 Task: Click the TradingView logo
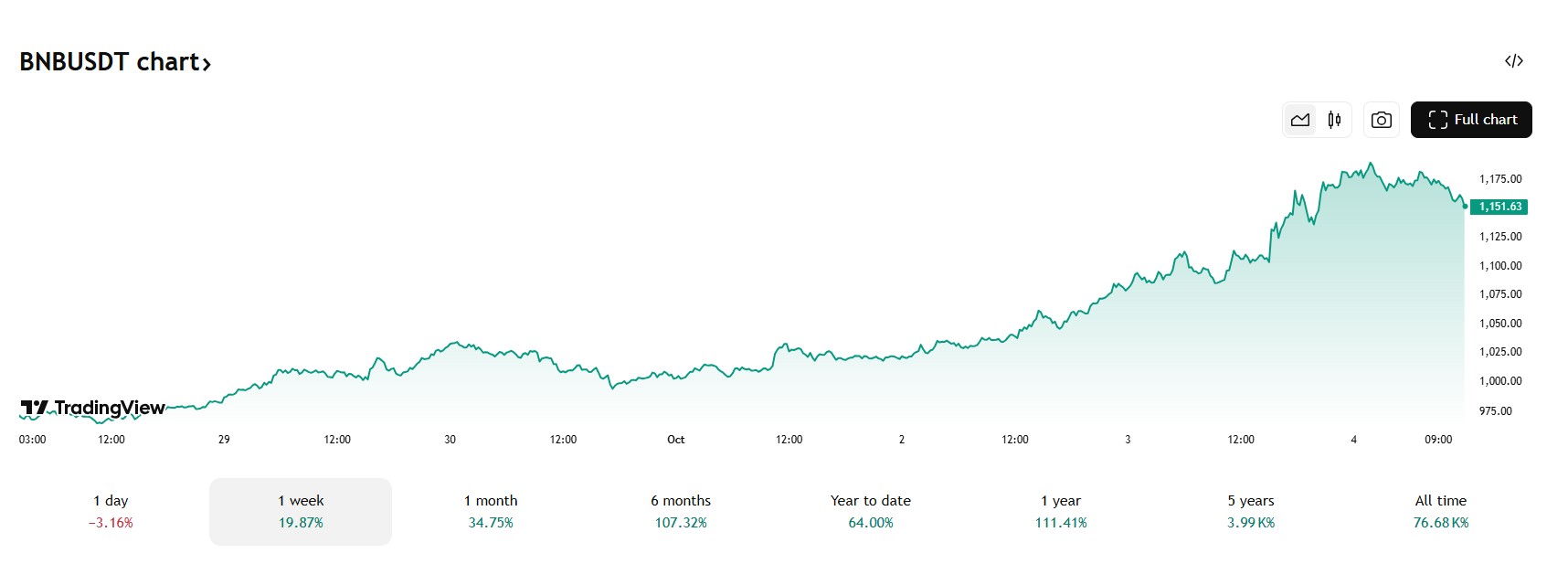tap(93, 408)
